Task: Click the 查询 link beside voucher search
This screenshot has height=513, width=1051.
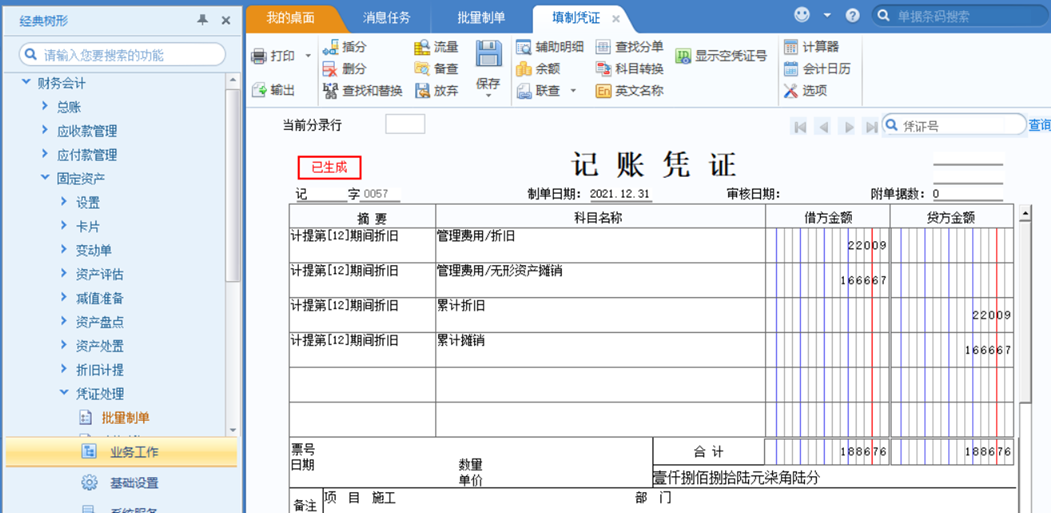Action: pos(1040,125)
